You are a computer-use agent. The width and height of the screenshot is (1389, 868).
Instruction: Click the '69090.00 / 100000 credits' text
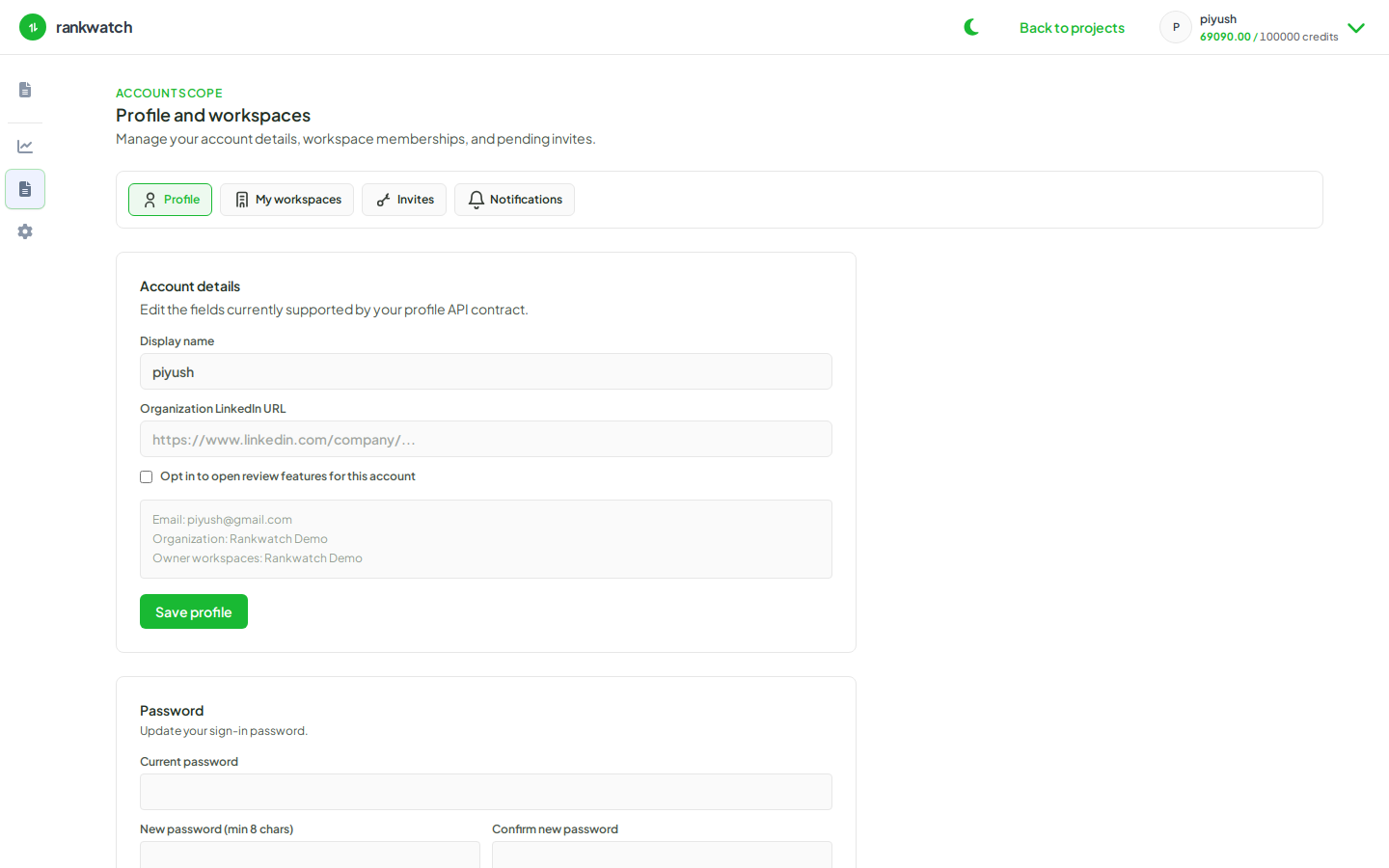pyautogui.click(x=1268, y=37)
